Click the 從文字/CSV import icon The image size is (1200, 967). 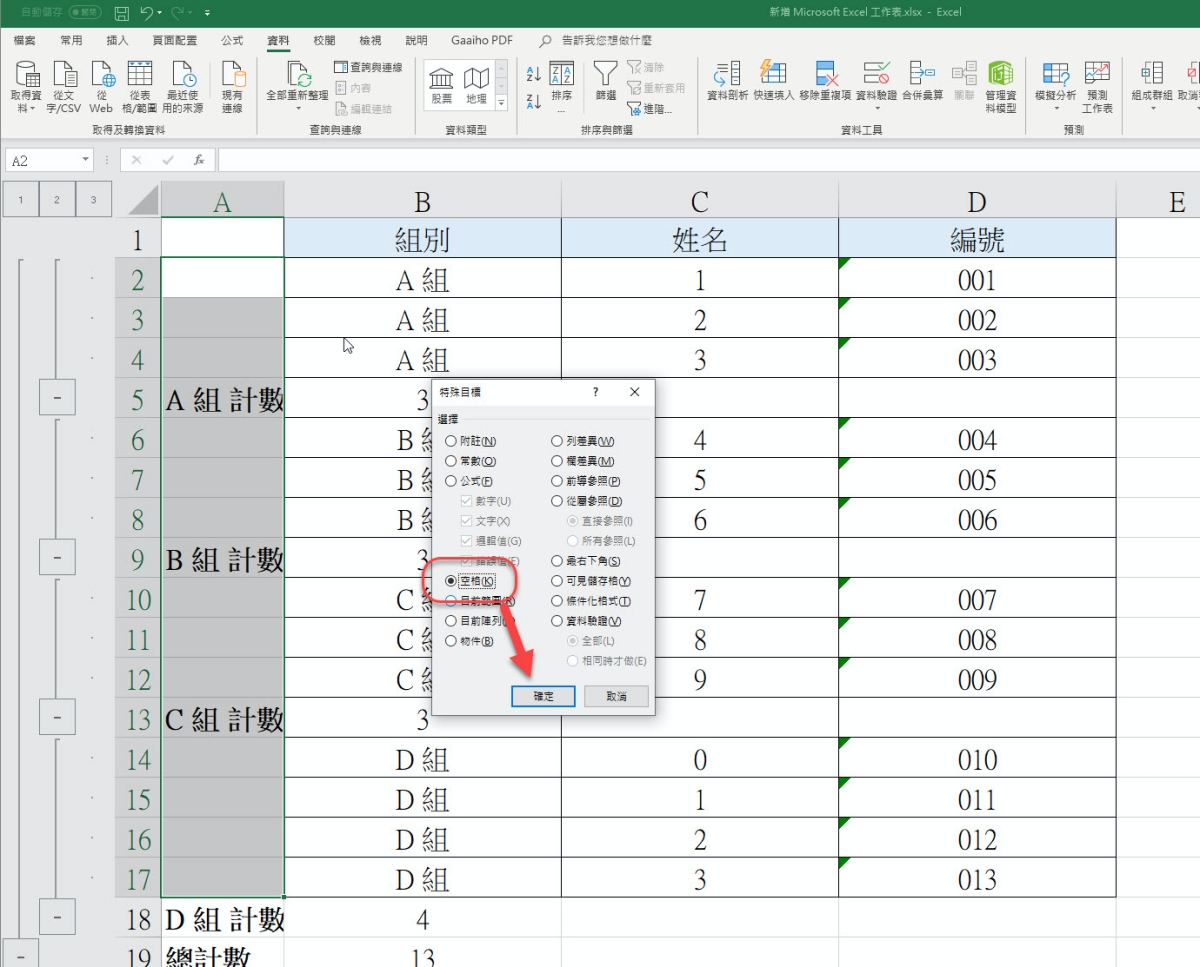(x=64, y=76)
